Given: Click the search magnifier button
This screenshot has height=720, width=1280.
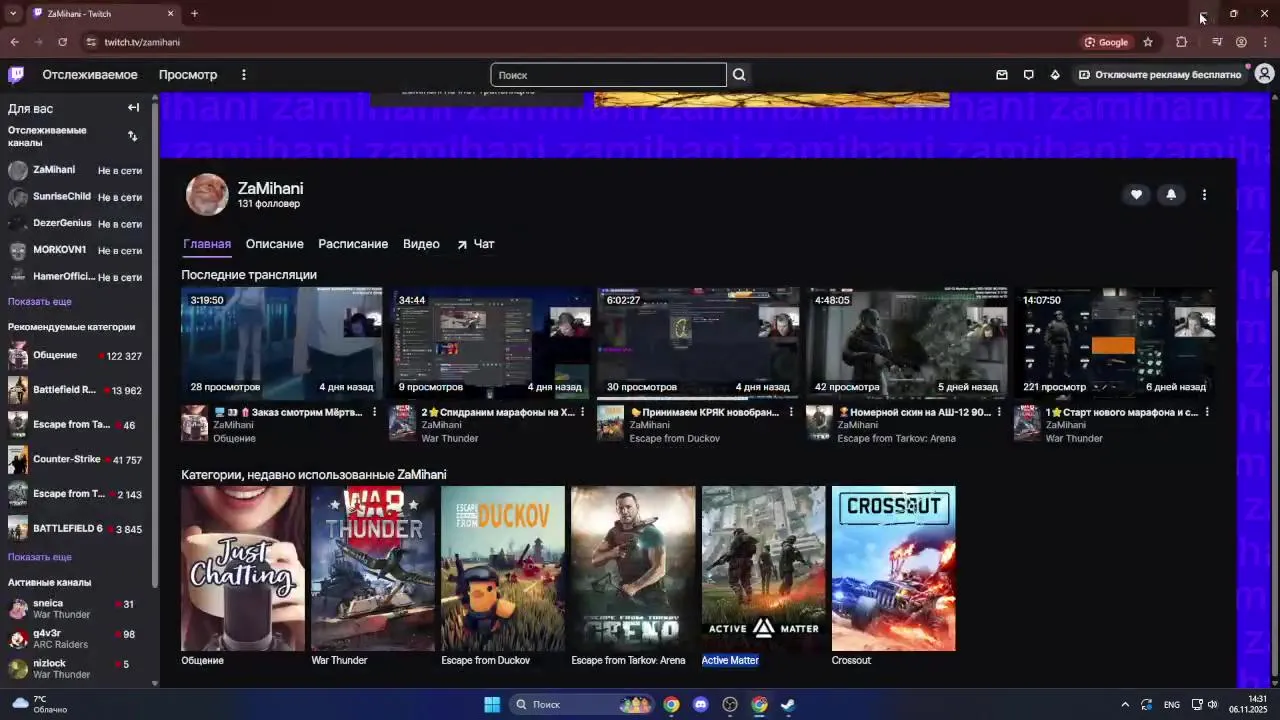Looking at the screenshot, I should [x=739, y=75].
